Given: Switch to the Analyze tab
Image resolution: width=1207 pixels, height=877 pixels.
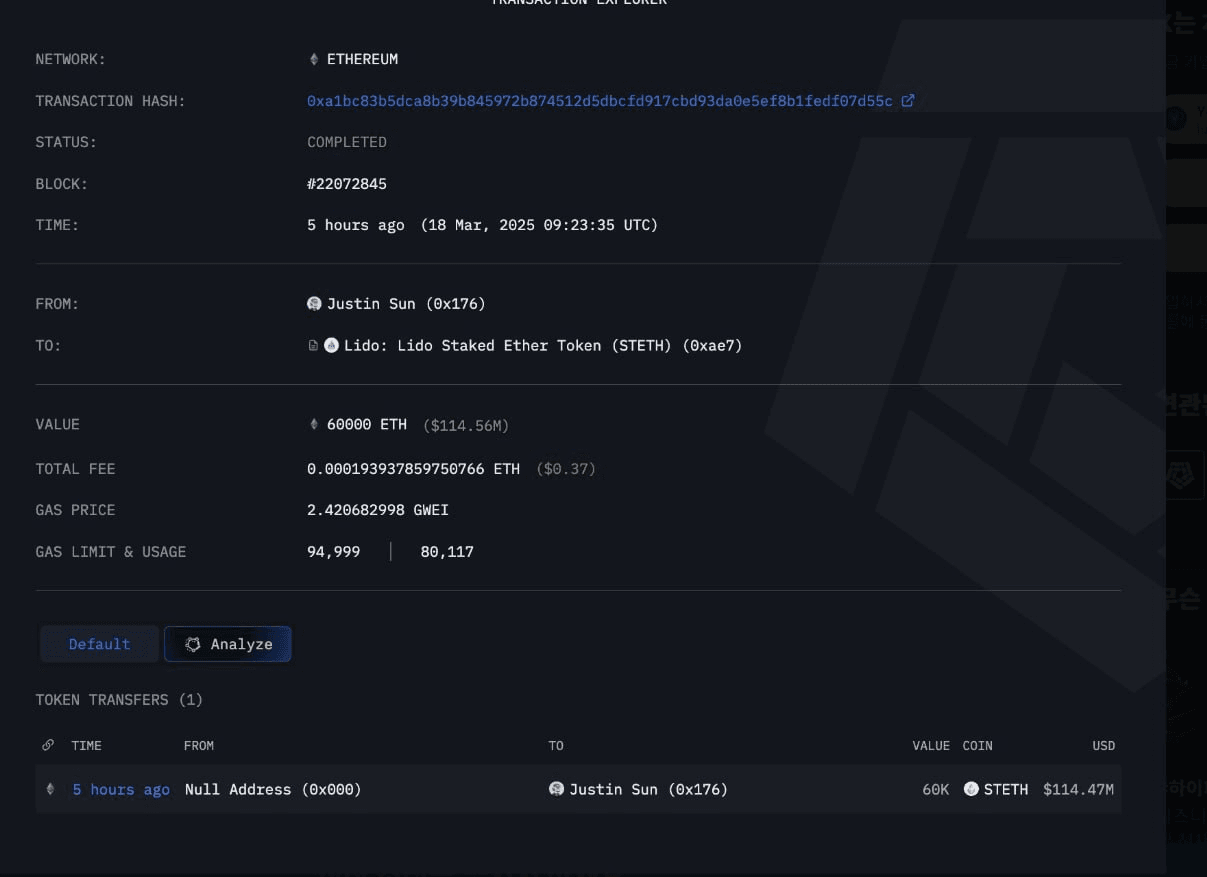Looking at the screenshot, I should point(228,644).
